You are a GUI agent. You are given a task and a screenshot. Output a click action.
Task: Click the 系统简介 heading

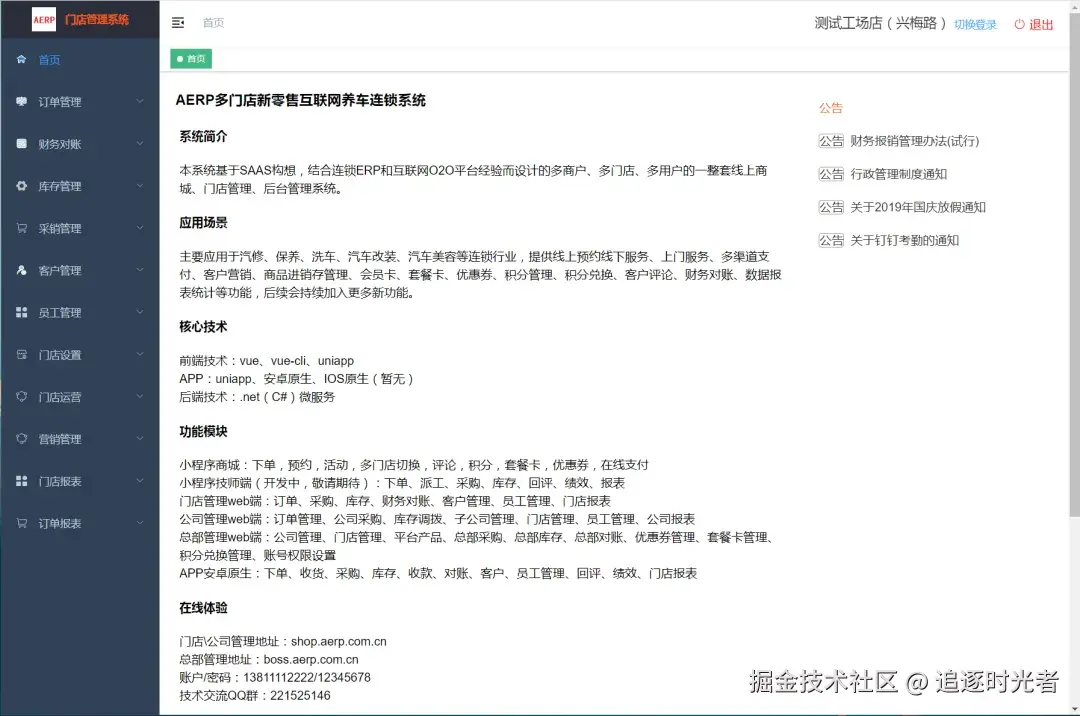coord(203,136)
